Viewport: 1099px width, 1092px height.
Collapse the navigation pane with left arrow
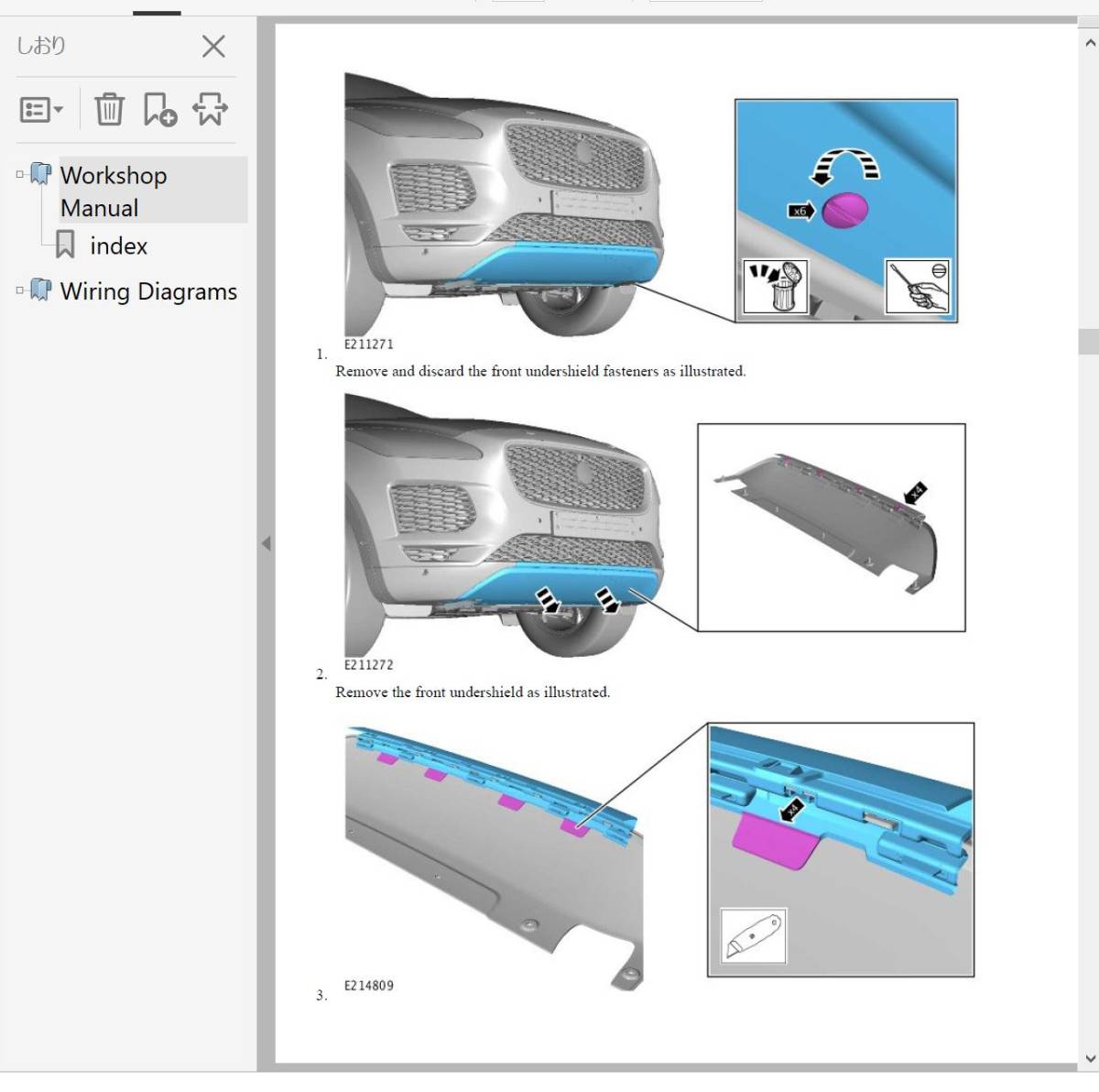coord(267,543)
